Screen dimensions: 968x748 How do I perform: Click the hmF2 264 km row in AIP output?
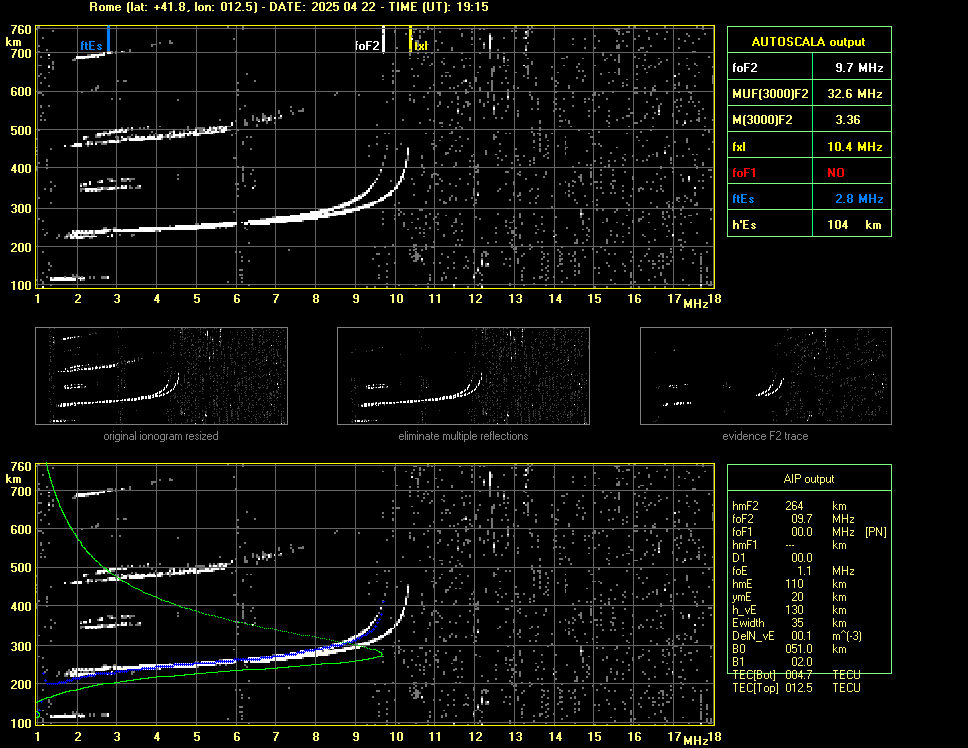(x=790, y=506)
